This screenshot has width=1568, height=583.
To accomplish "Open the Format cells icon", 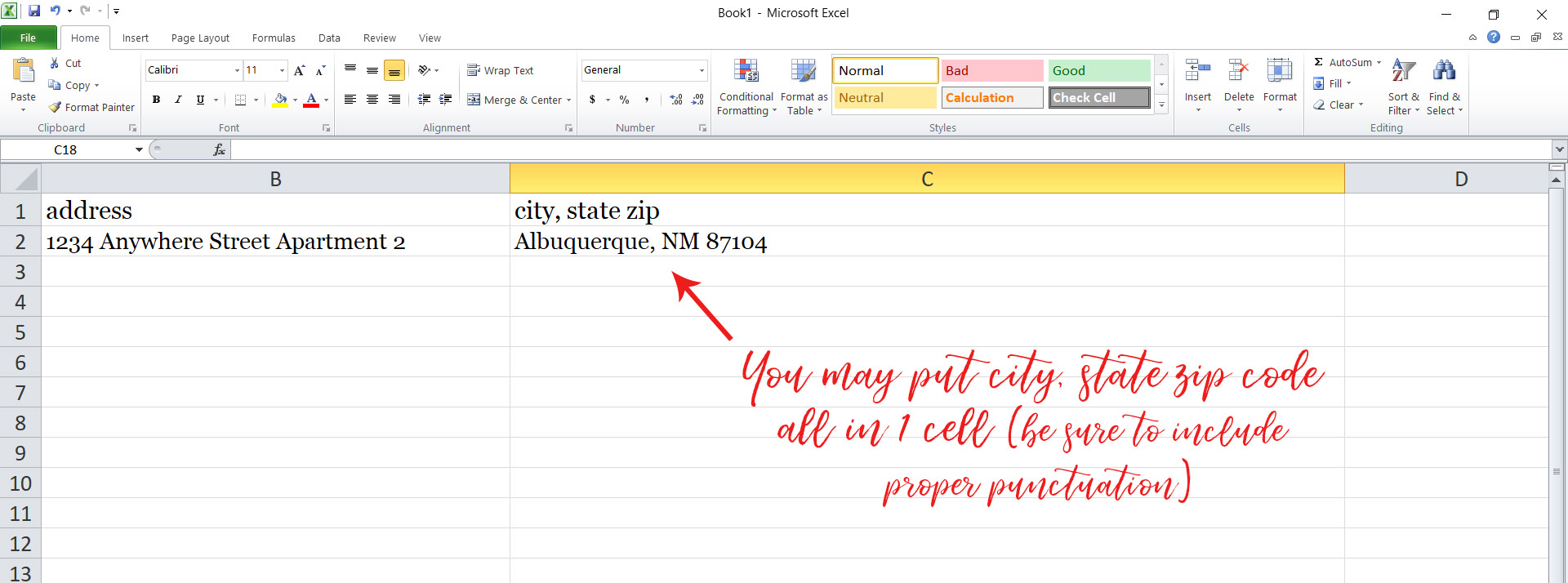I will tap(1280, 72).
